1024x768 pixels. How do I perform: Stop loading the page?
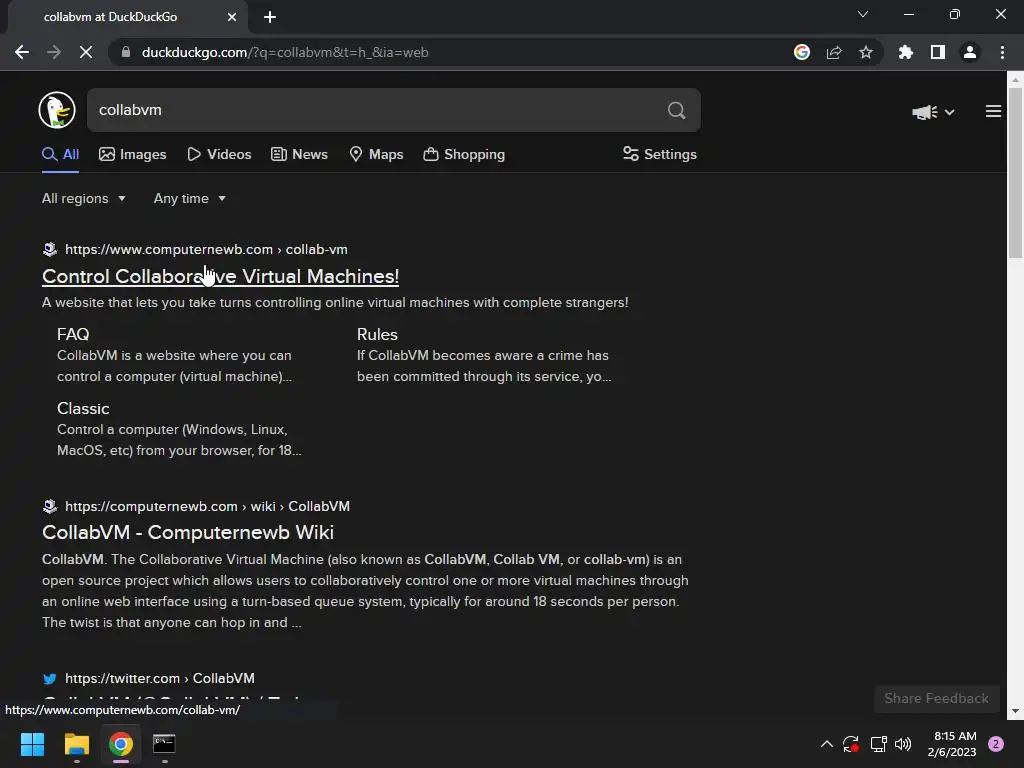(86, 52)
